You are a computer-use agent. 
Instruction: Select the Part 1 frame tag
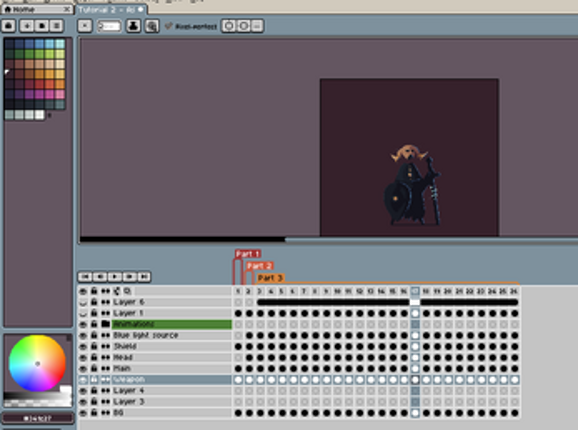pos(248,254)
